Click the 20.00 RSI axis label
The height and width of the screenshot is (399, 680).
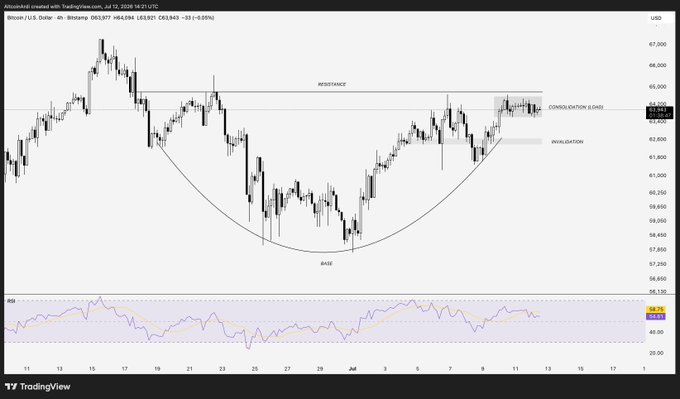pyautogui.click(x=656, y=353)
